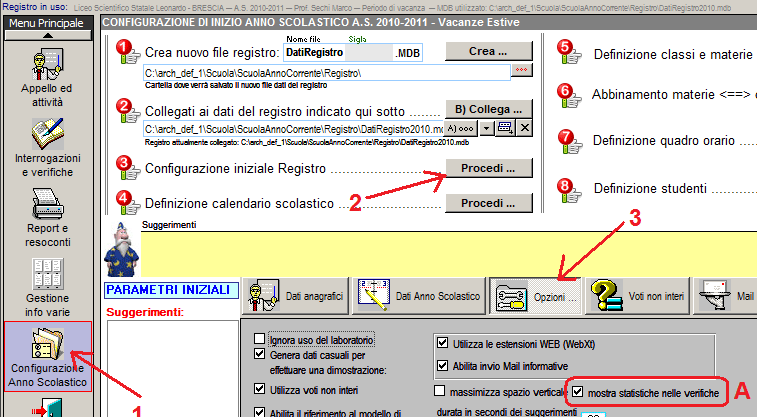Click Procedi for Configurazione iniziale Registro

click(x=488, y=167)
